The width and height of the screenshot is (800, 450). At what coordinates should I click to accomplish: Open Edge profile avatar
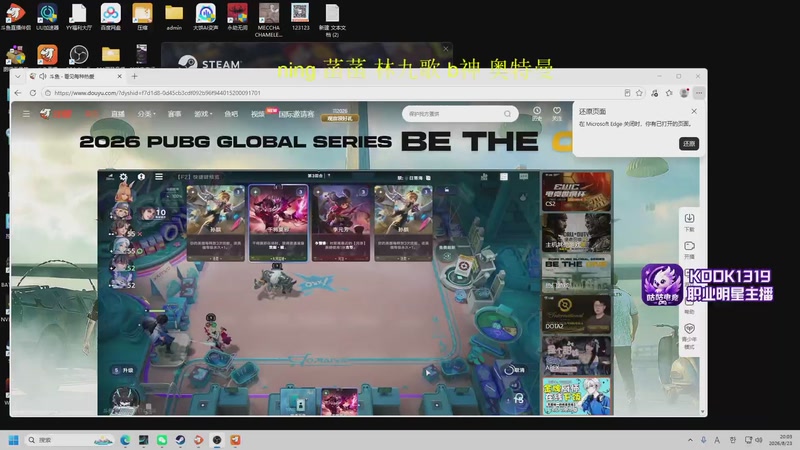pos(684,93)
